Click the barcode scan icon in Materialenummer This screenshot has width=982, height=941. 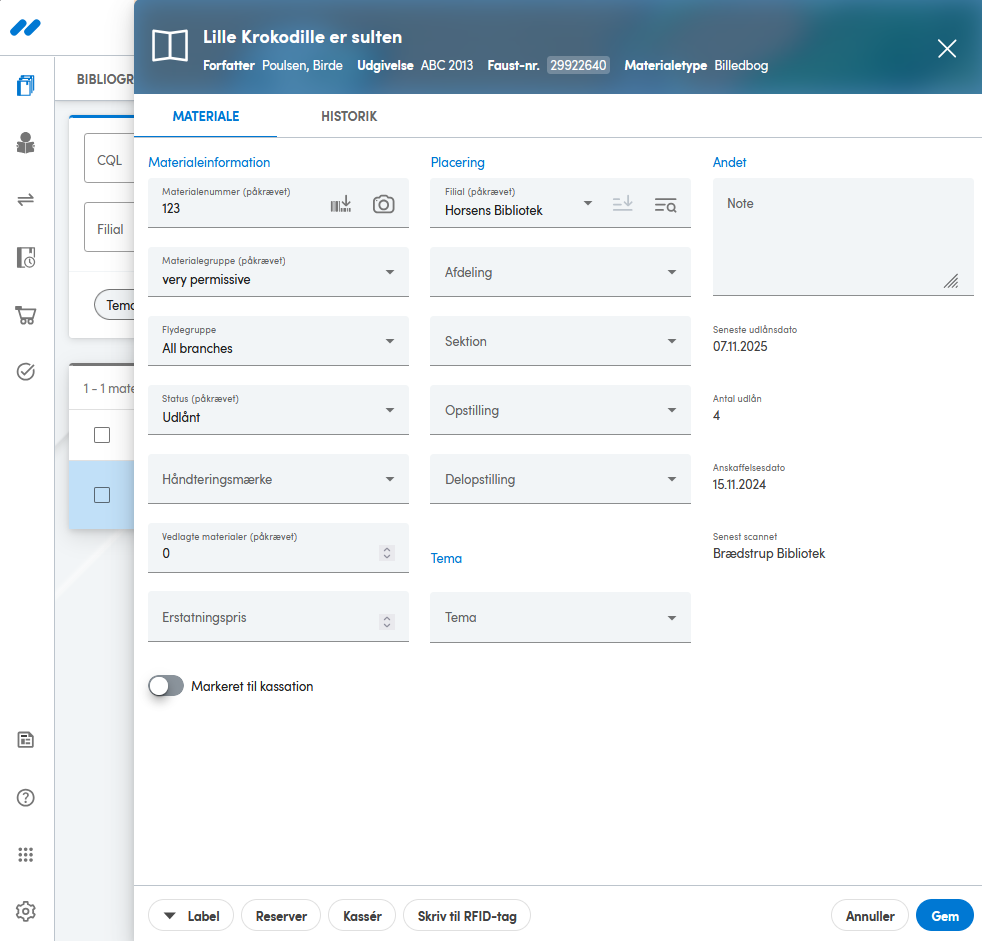341,204
